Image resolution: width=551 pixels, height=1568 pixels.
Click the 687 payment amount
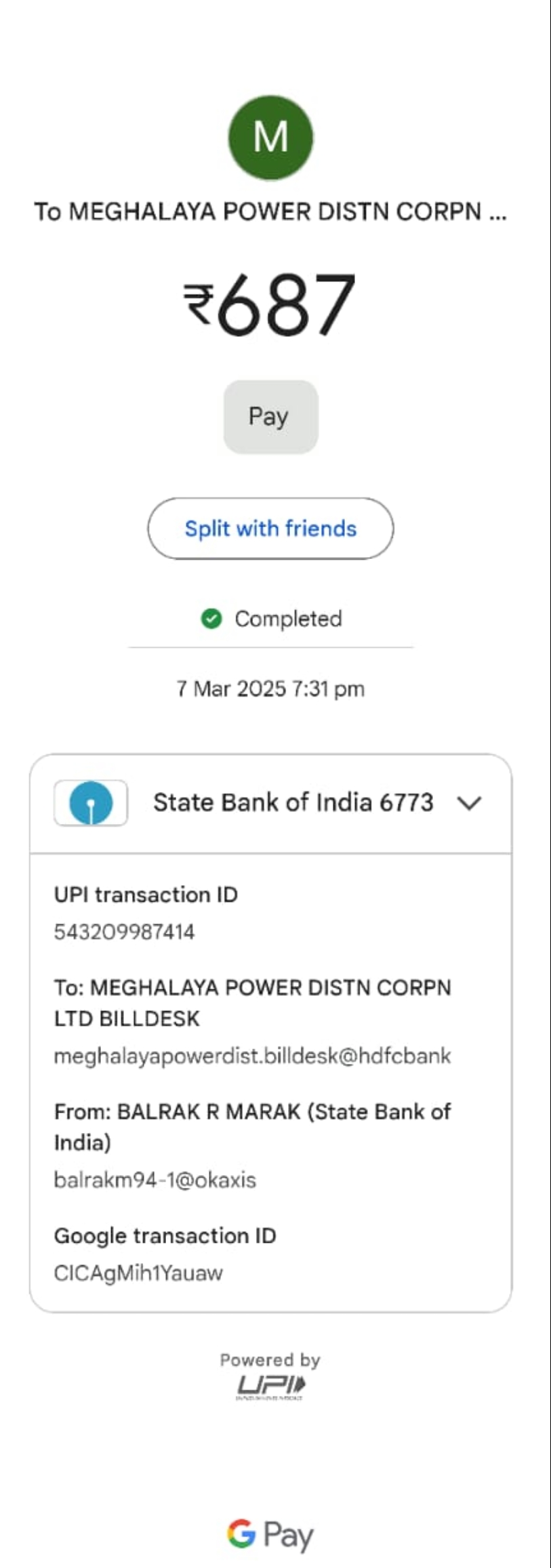tap(286, 304)
